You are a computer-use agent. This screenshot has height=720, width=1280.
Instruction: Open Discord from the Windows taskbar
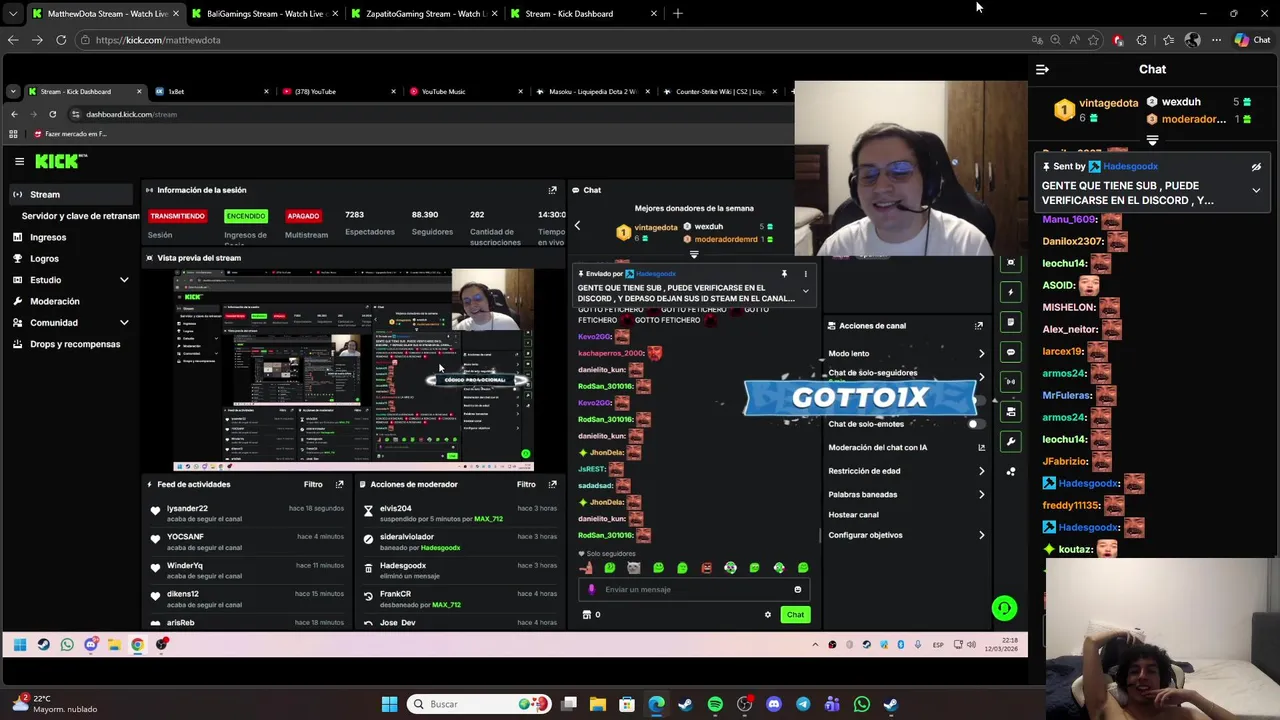tap(773, 704)
